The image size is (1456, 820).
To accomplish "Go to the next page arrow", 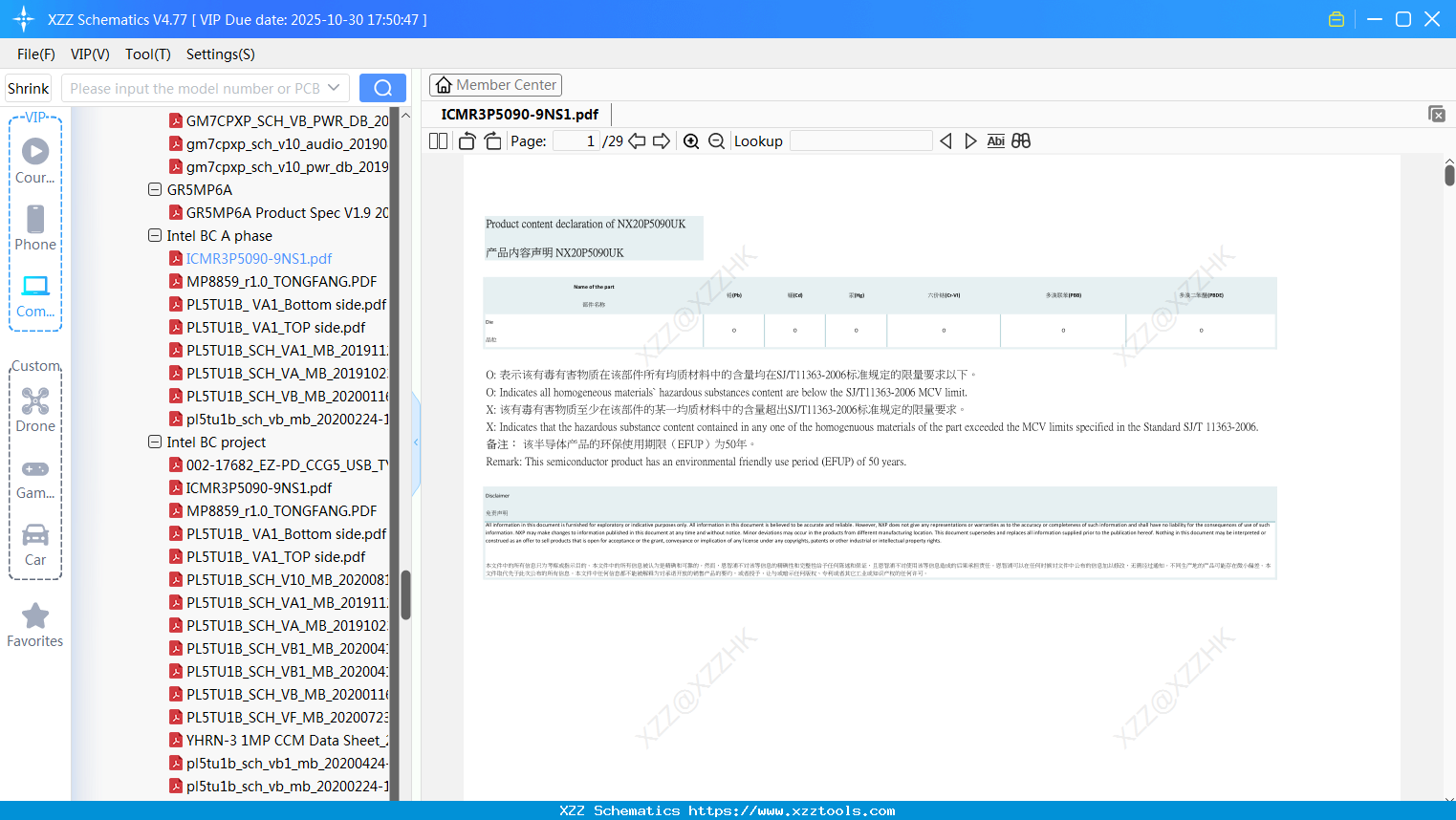I will [x=662, y=141].
